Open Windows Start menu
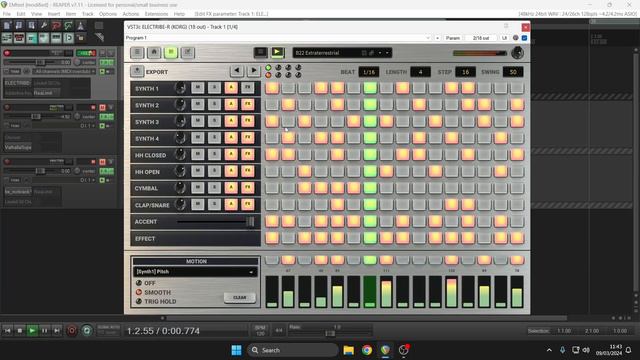The image size is (640, 360). pos(236,350)
